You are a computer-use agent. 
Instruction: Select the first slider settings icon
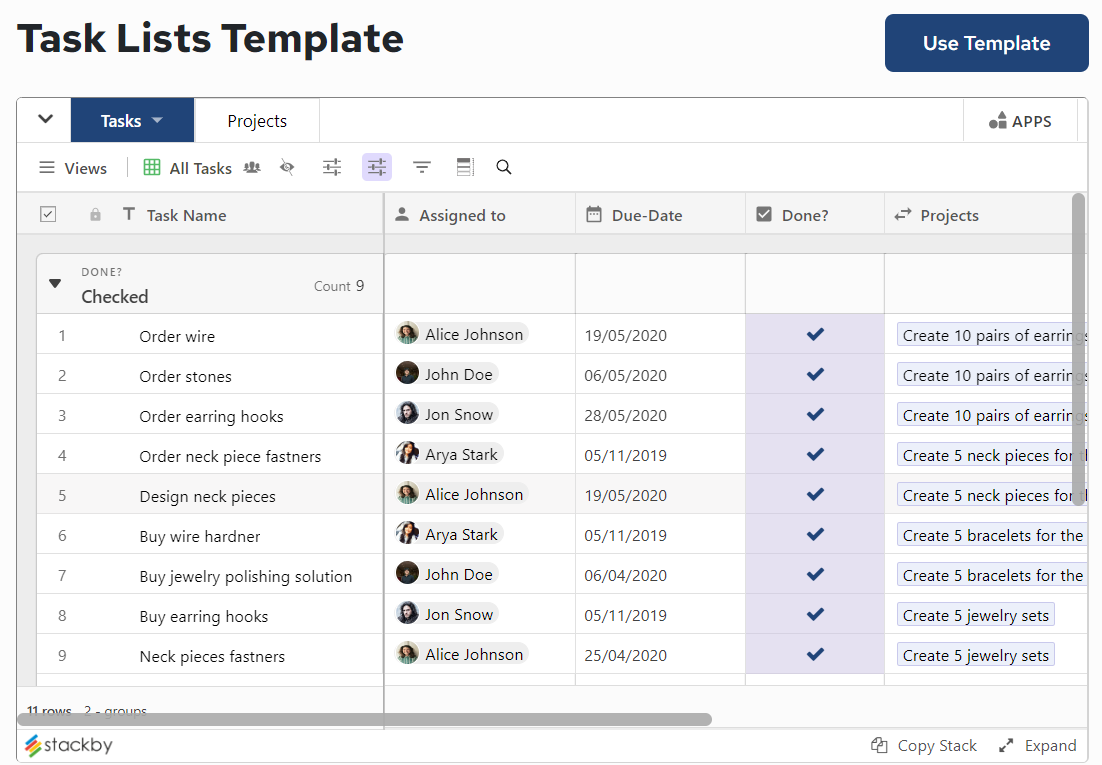point(331,167)
